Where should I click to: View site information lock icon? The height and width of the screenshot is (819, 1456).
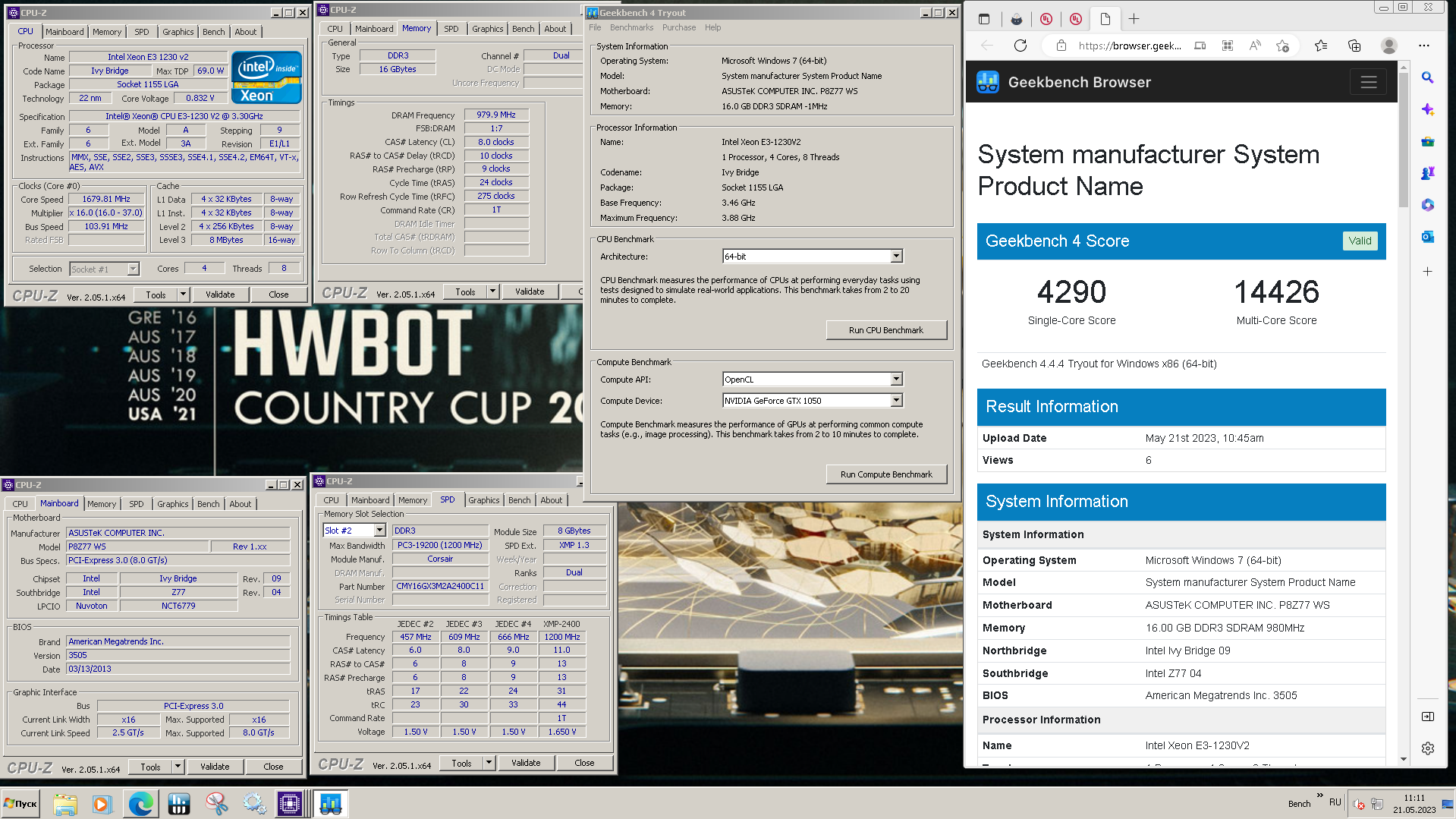tap(1061, 46)
